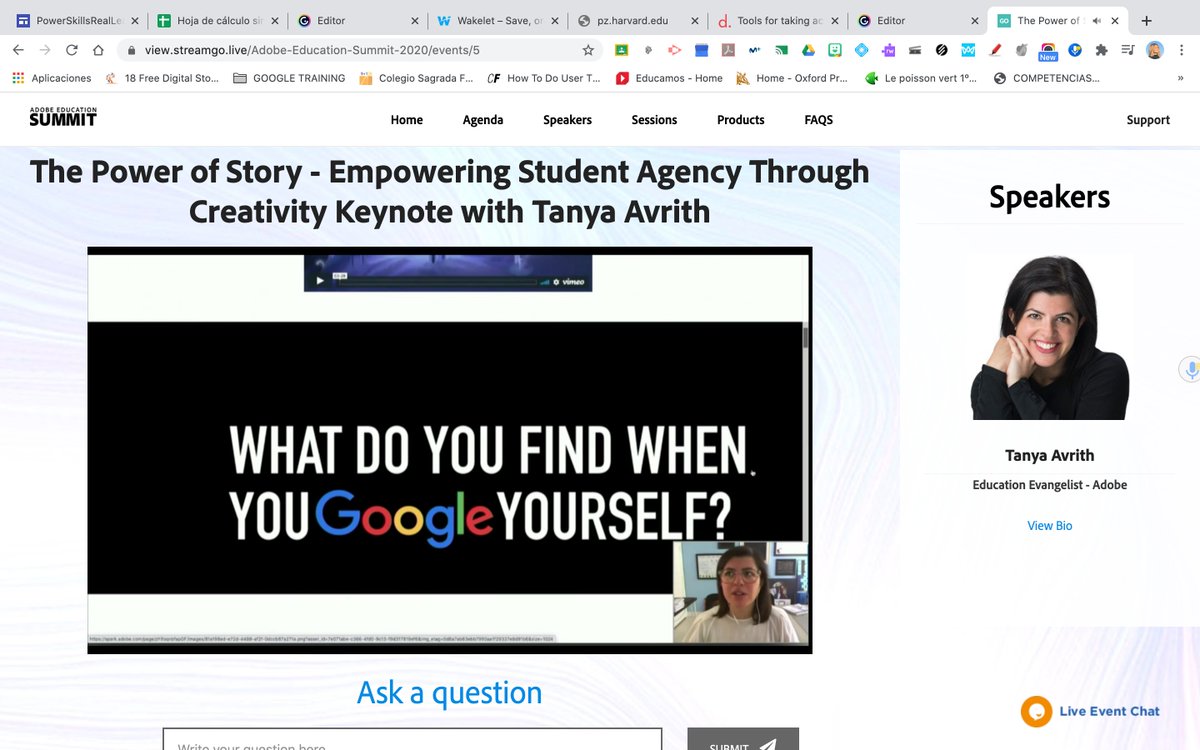1200x750 pixels.
Task: Open the Aplicaciones apps shortcut
Action: (51, 78)
